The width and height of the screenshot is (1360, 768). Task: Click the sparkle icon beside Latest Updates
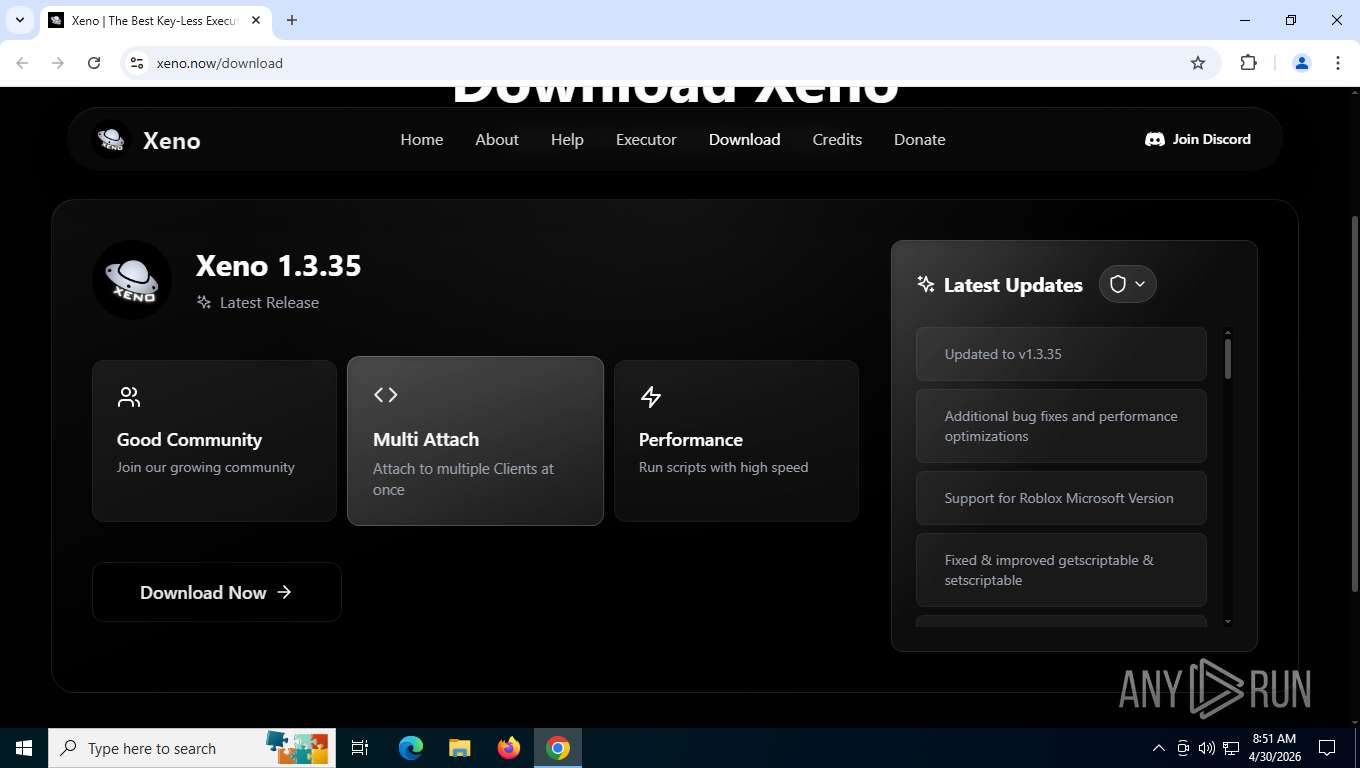coord(926,284)
